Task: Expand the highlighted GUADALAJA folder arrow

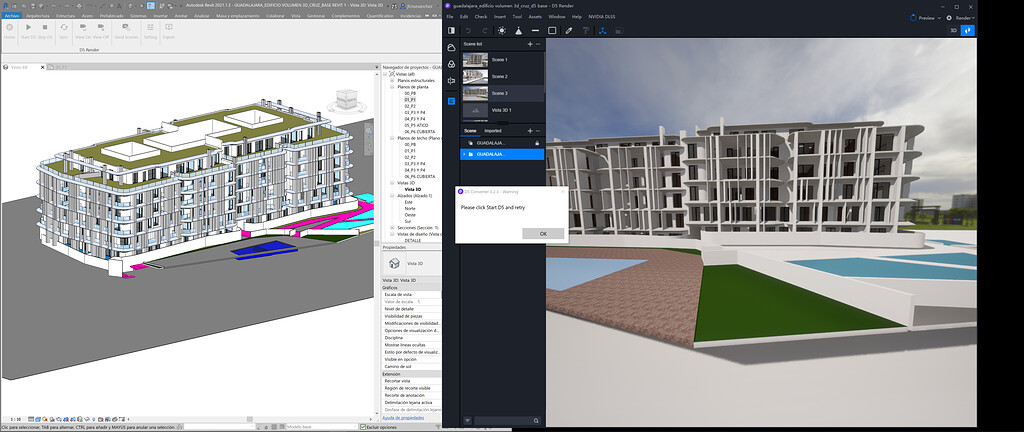Action: pyautogui.click(x=464, y=155)
